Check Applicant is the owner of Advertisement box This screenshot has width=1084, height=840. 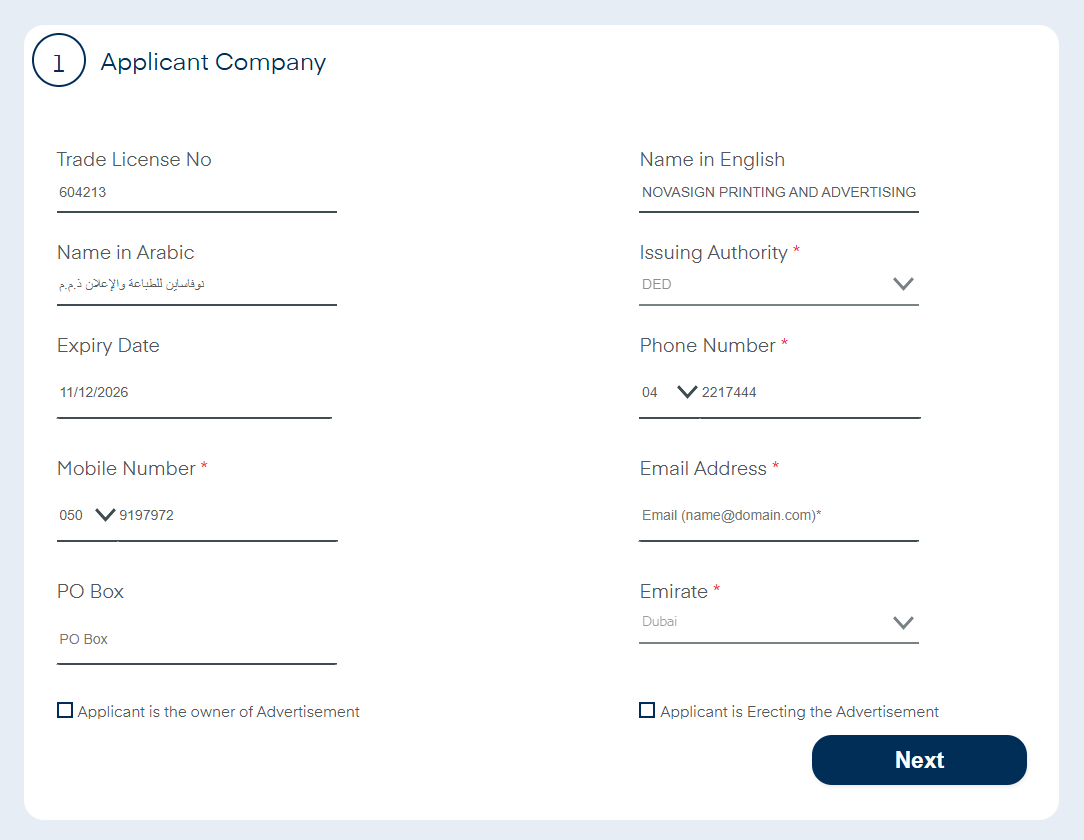[x=65, y=711]
